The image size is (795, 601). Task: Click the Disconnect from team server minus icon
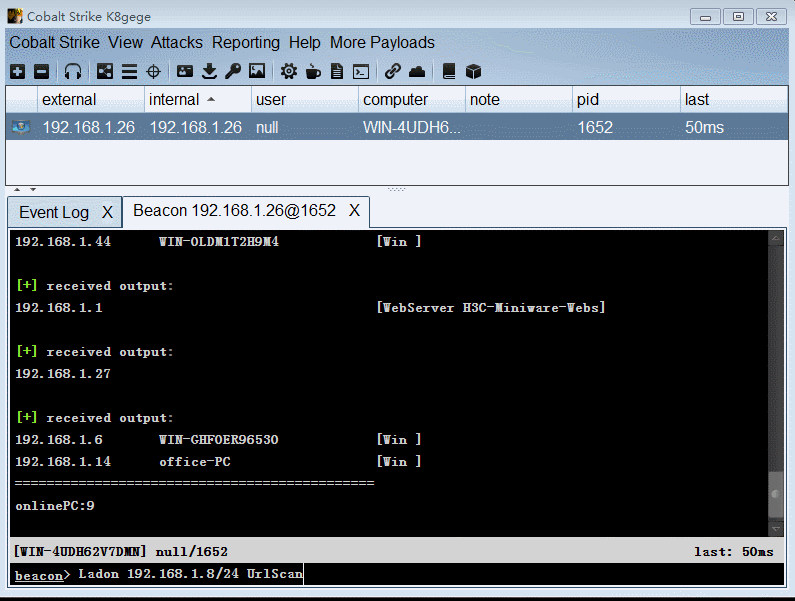(42, 72)
